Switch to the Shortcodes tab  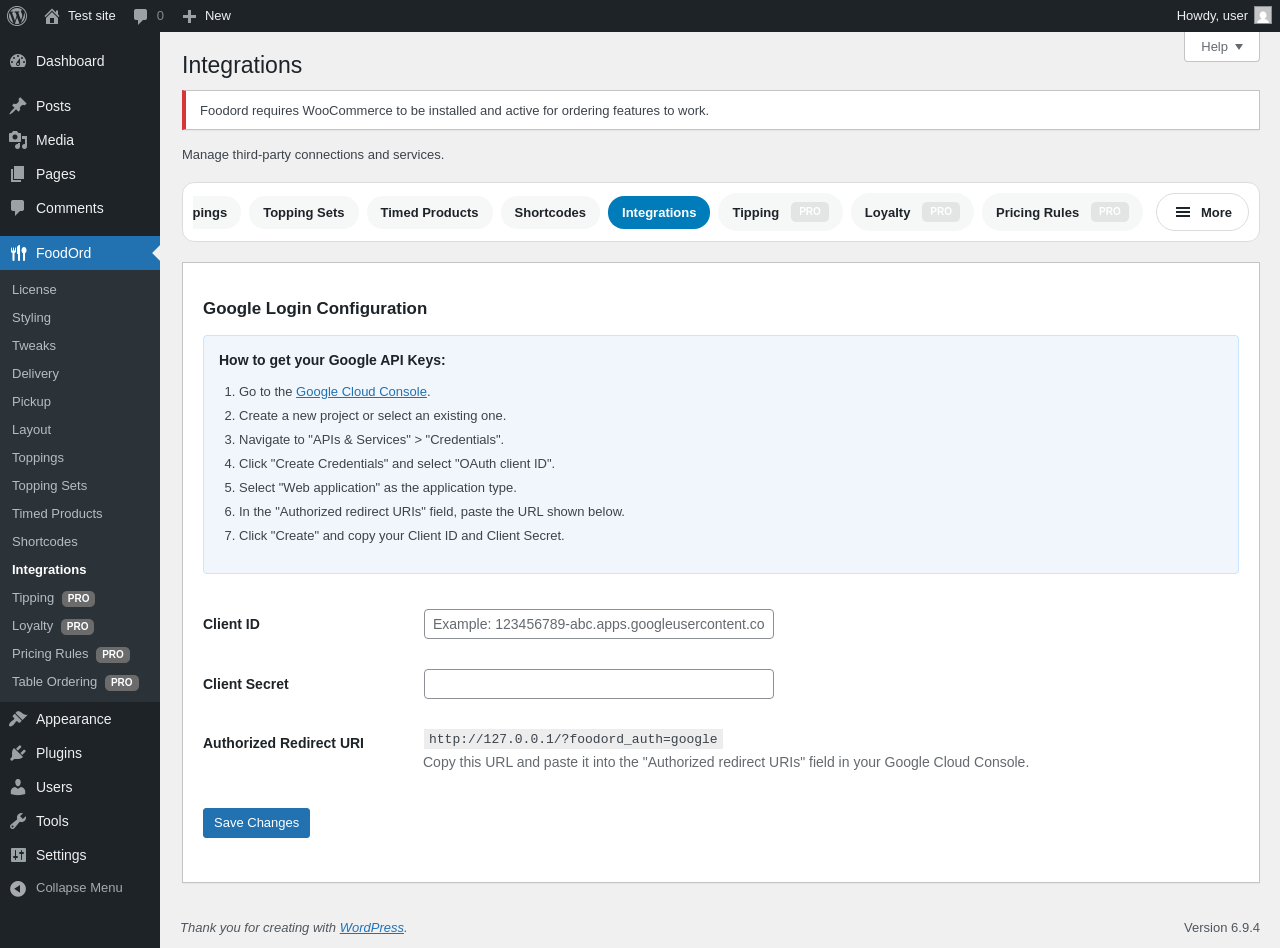pos(550,212)
